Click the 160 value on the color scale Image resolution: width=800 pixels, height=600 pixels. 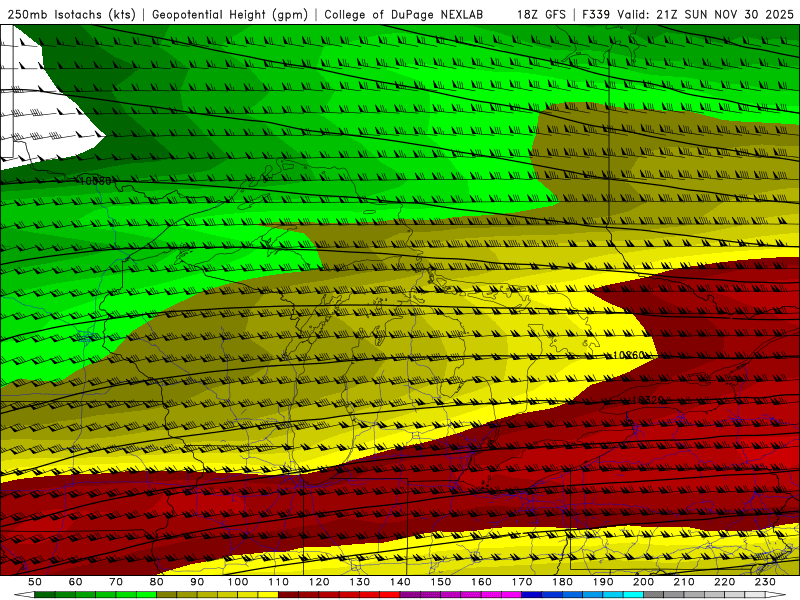pyautogui.click(x=481, y=582)
